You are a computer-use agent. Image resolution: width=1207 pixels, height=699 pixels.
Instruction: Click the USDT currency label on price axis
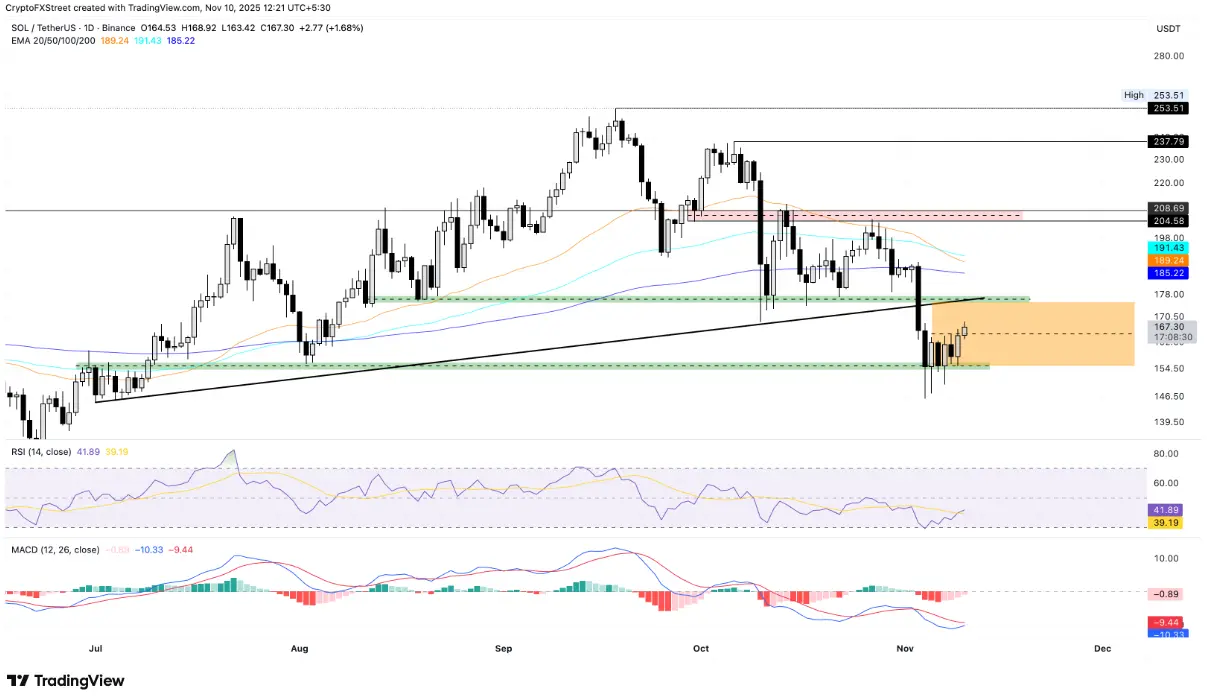point(1168,29)
